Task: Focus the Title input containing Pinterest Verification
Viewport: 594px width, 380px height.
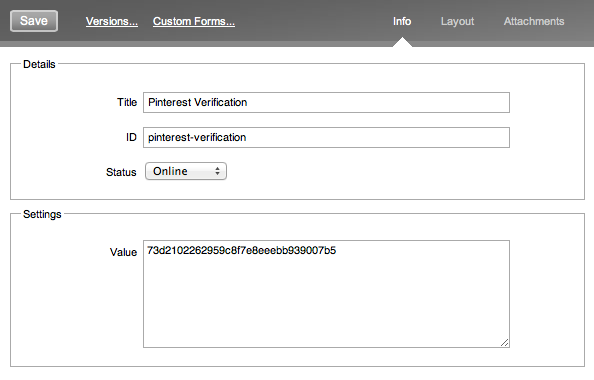Action: [x=326, y=102]
